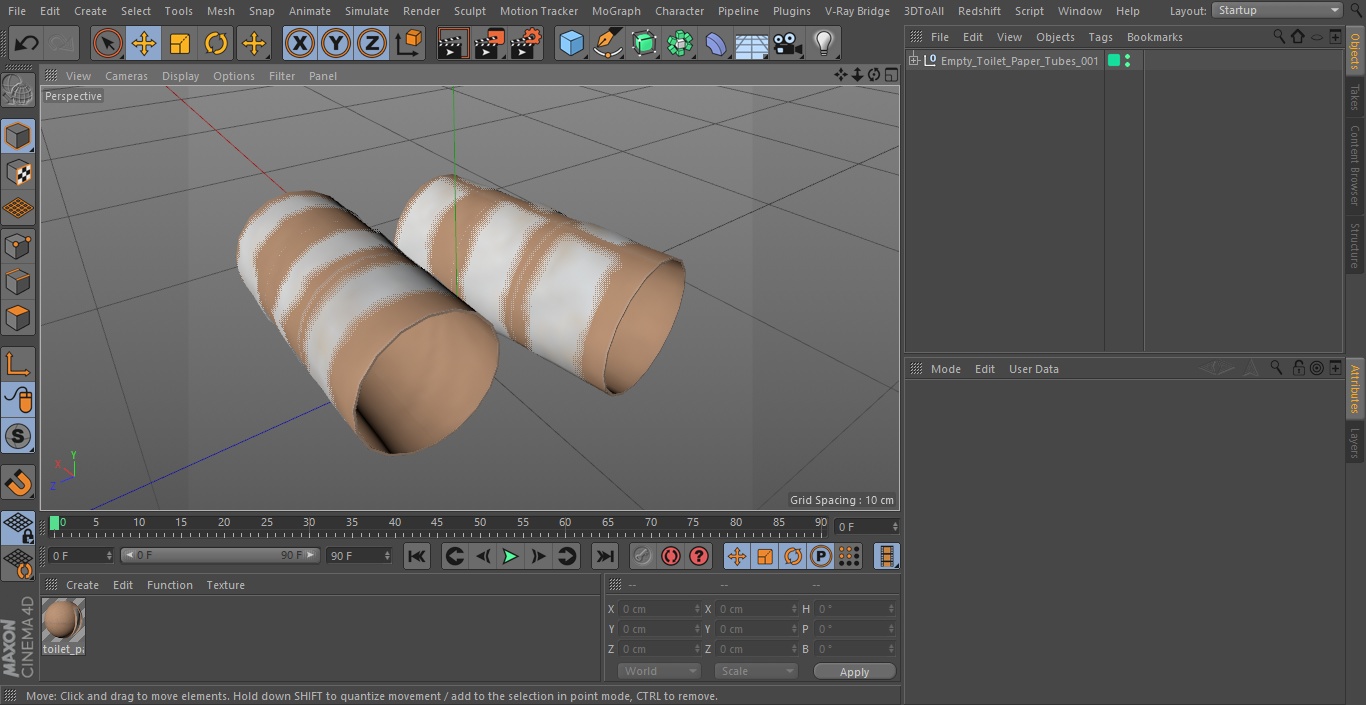Toggle Position keyframe recording icon
The width and height of the screenshot is (1366, 705).
pos(737,556)
